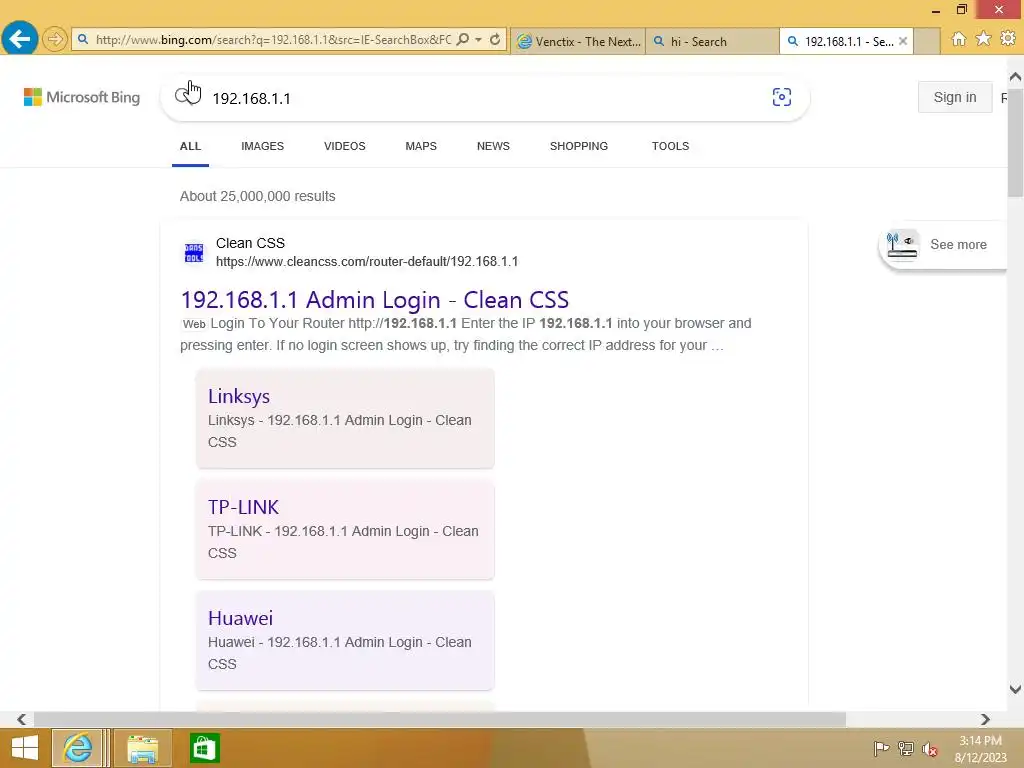Image resolution: width=1024 pixels, height=768 pixels.
Task: Click the 'About 25,000,000 results' text
Action: coord(257,197)
